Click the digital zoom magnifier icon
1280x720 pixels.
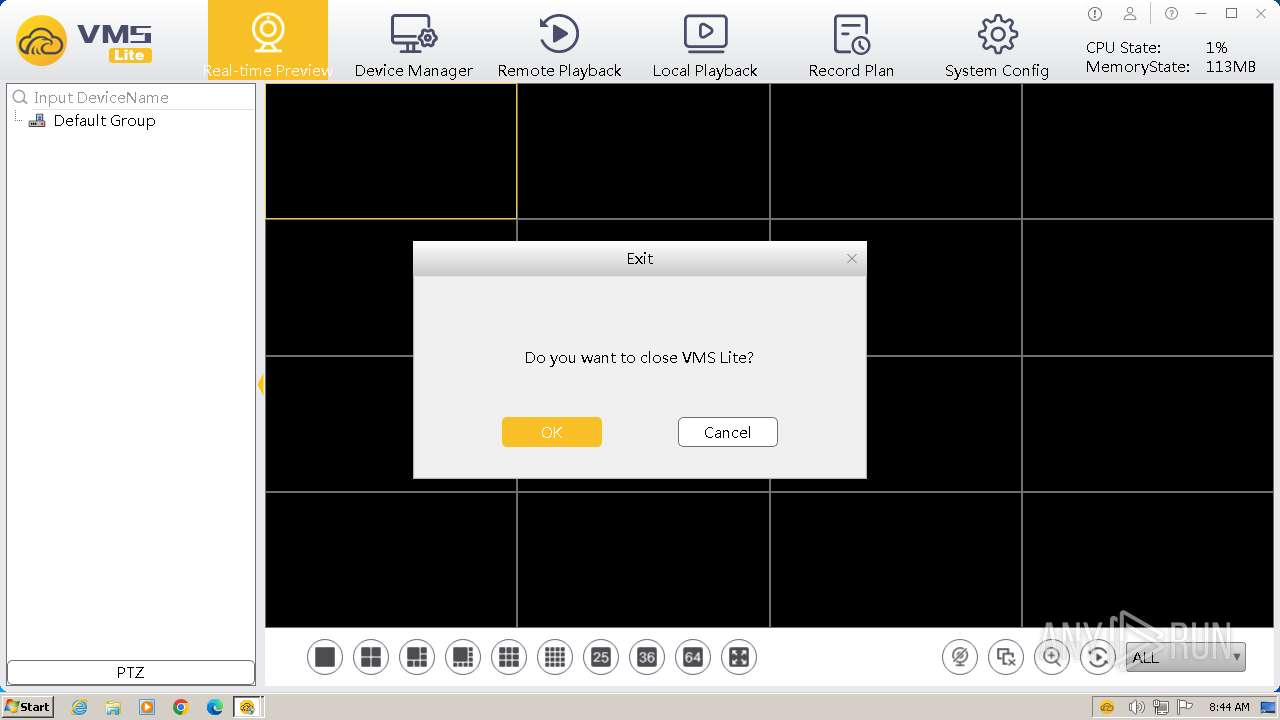[1052, 657]
